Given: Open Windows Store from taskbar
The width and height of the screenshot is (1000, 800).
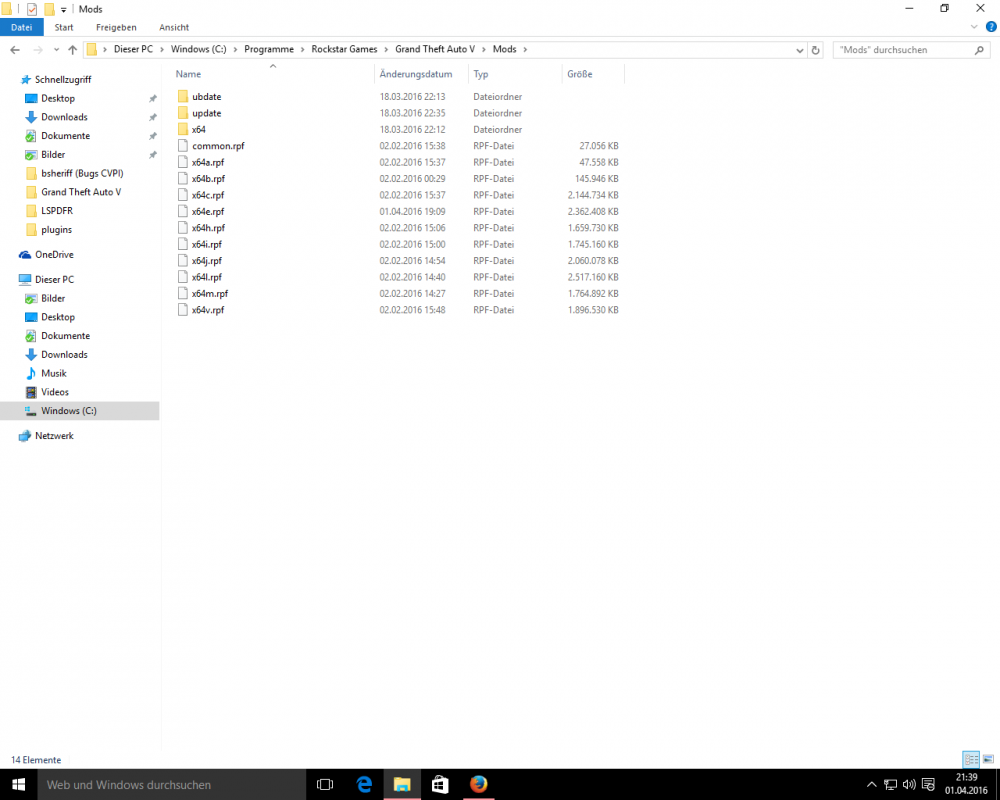Looking at the screenshot, I should 440,784.
